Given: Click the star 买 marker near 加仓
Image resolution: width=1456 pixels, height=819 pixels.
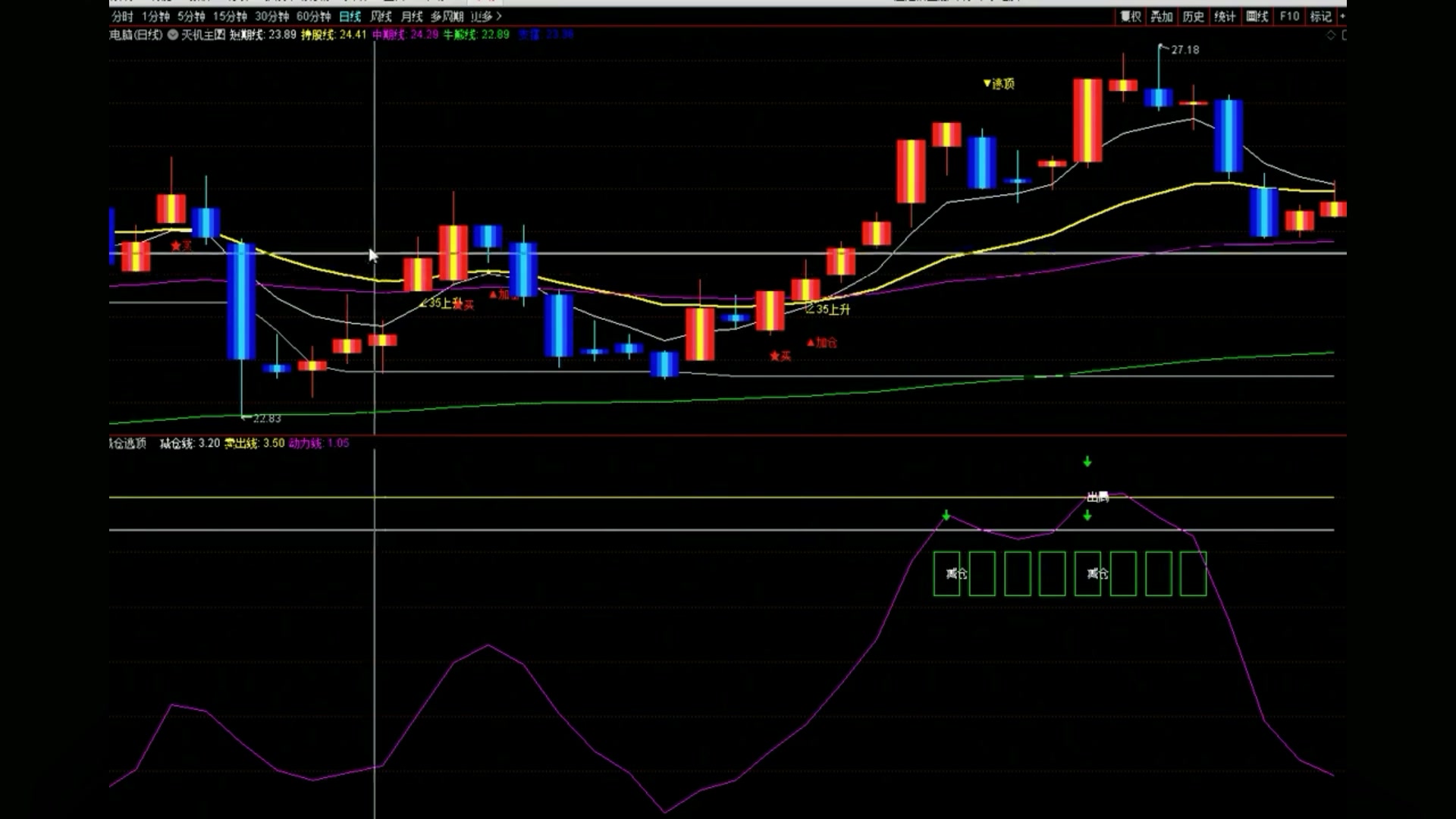Looking at the screenshot, I should coord(780,356).
